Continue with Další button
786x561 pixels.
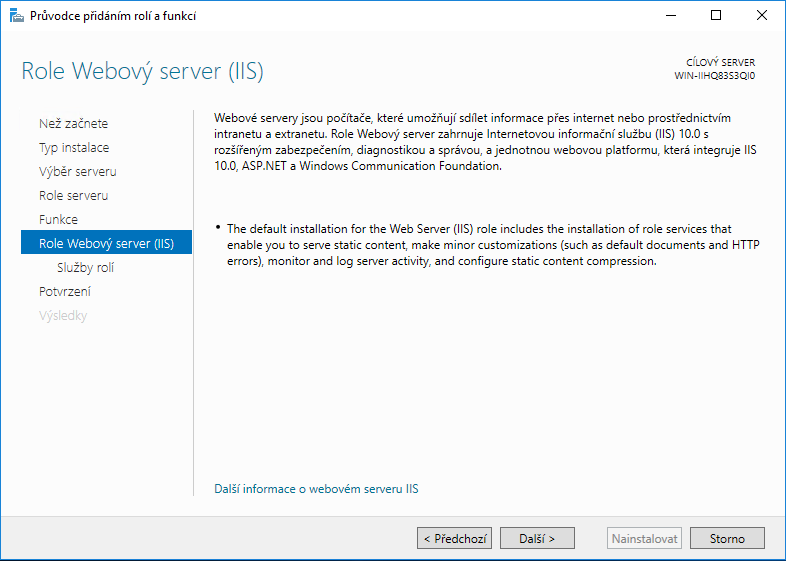537,538
